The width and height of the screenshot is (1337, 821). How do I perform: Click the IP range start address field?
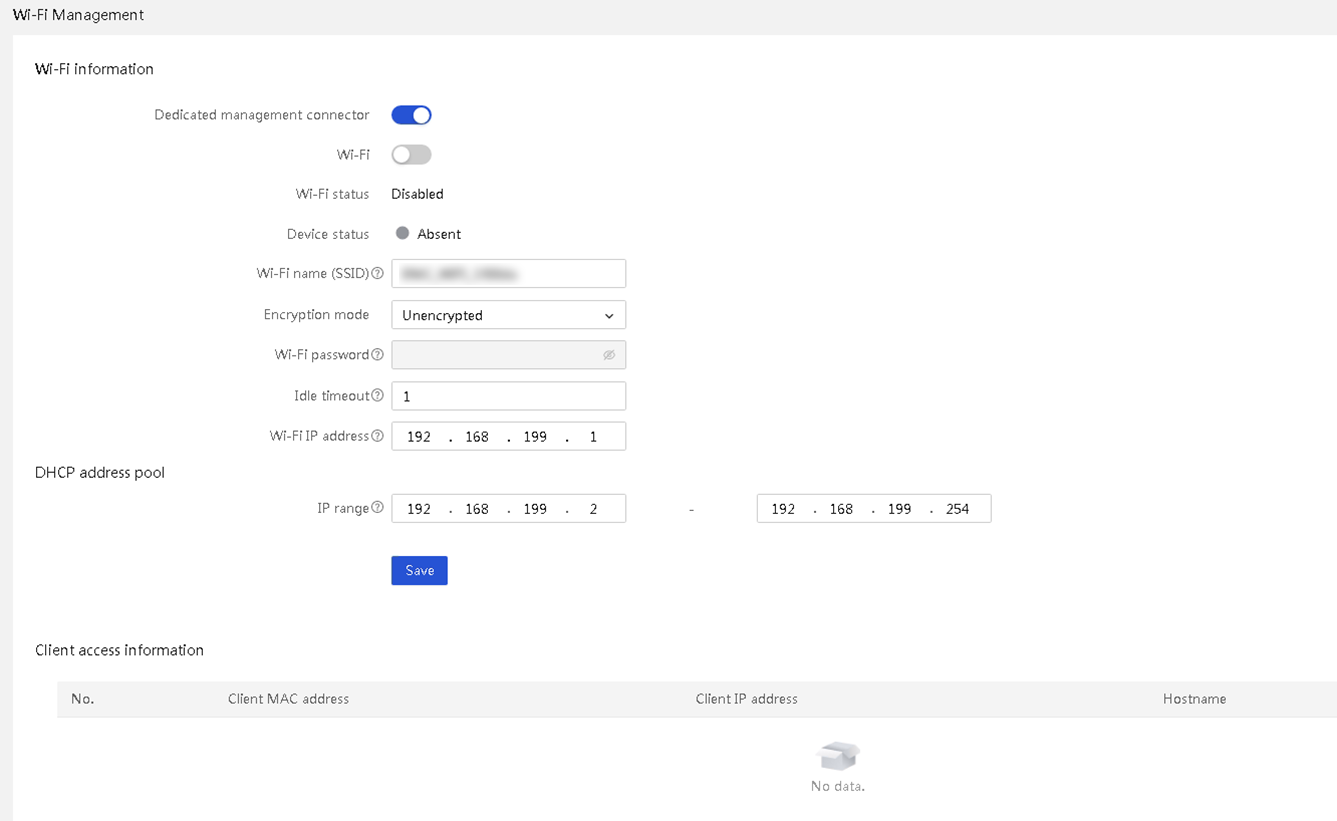508,509
